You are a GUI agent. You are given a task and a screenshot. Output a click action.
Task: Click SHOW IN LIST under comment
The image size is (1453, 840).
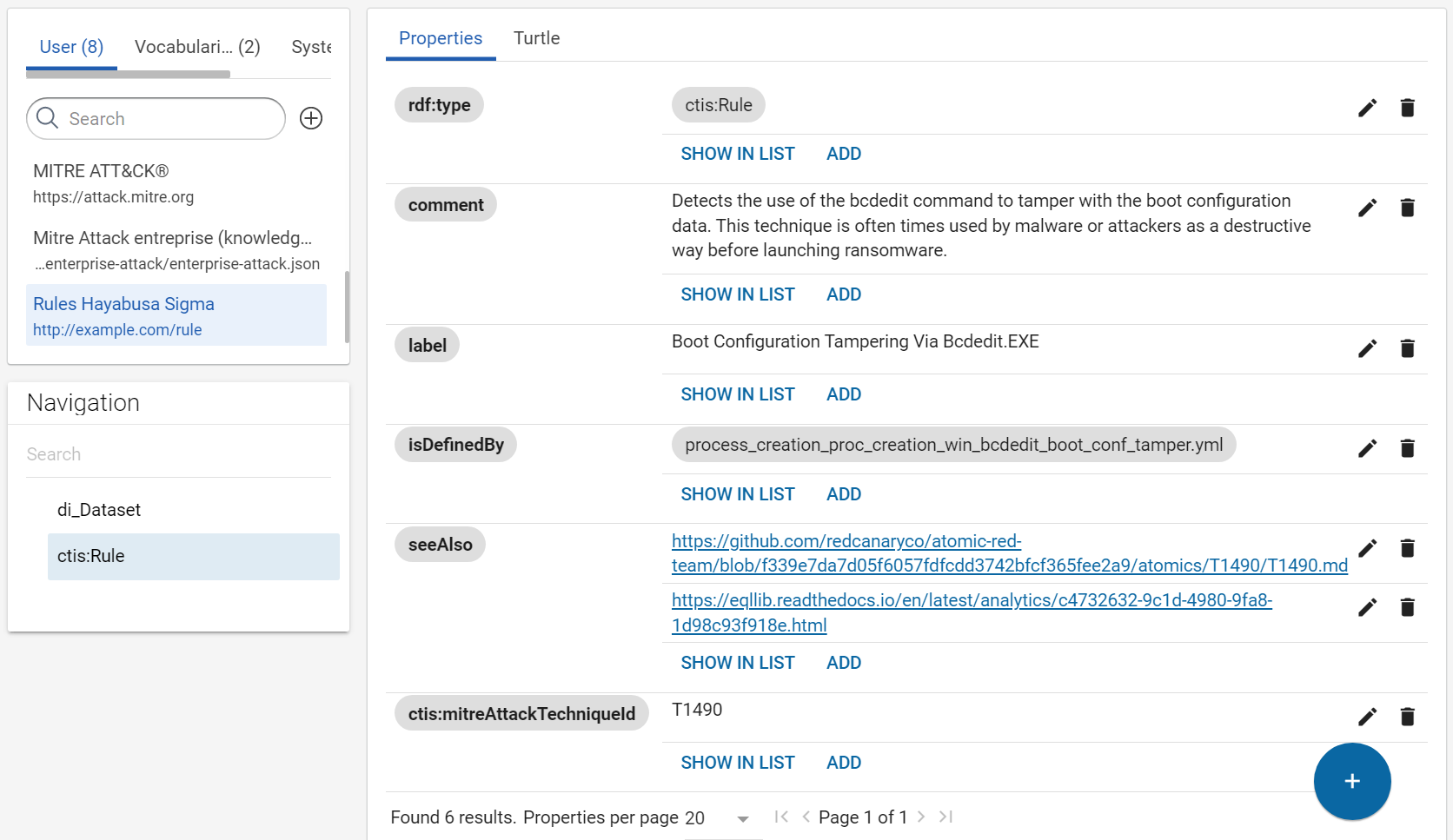[x=737, y=294]
